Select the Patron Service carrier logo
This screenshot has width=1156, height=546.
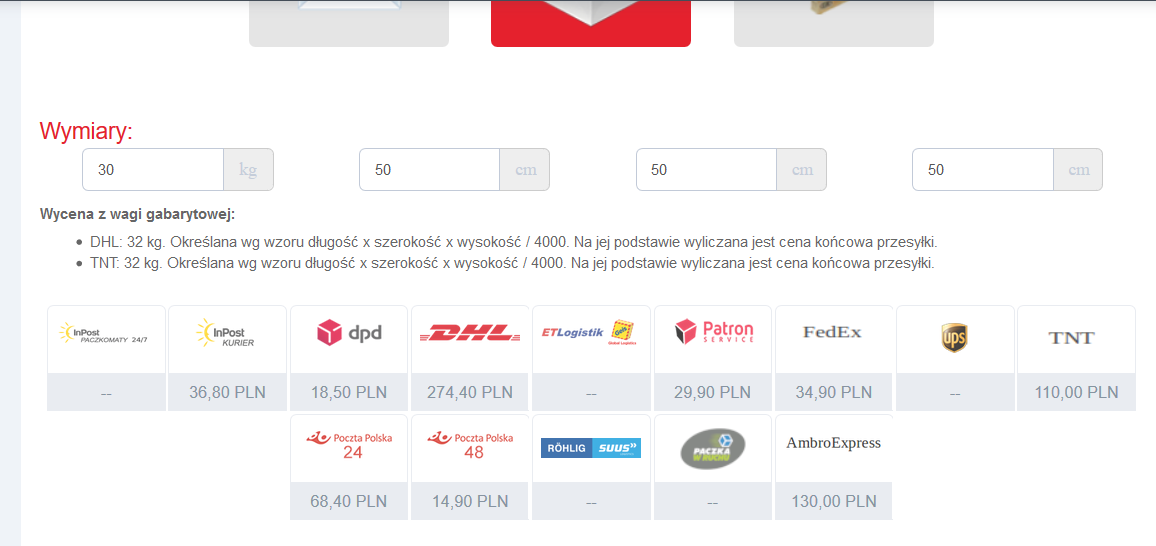[714, 332]
